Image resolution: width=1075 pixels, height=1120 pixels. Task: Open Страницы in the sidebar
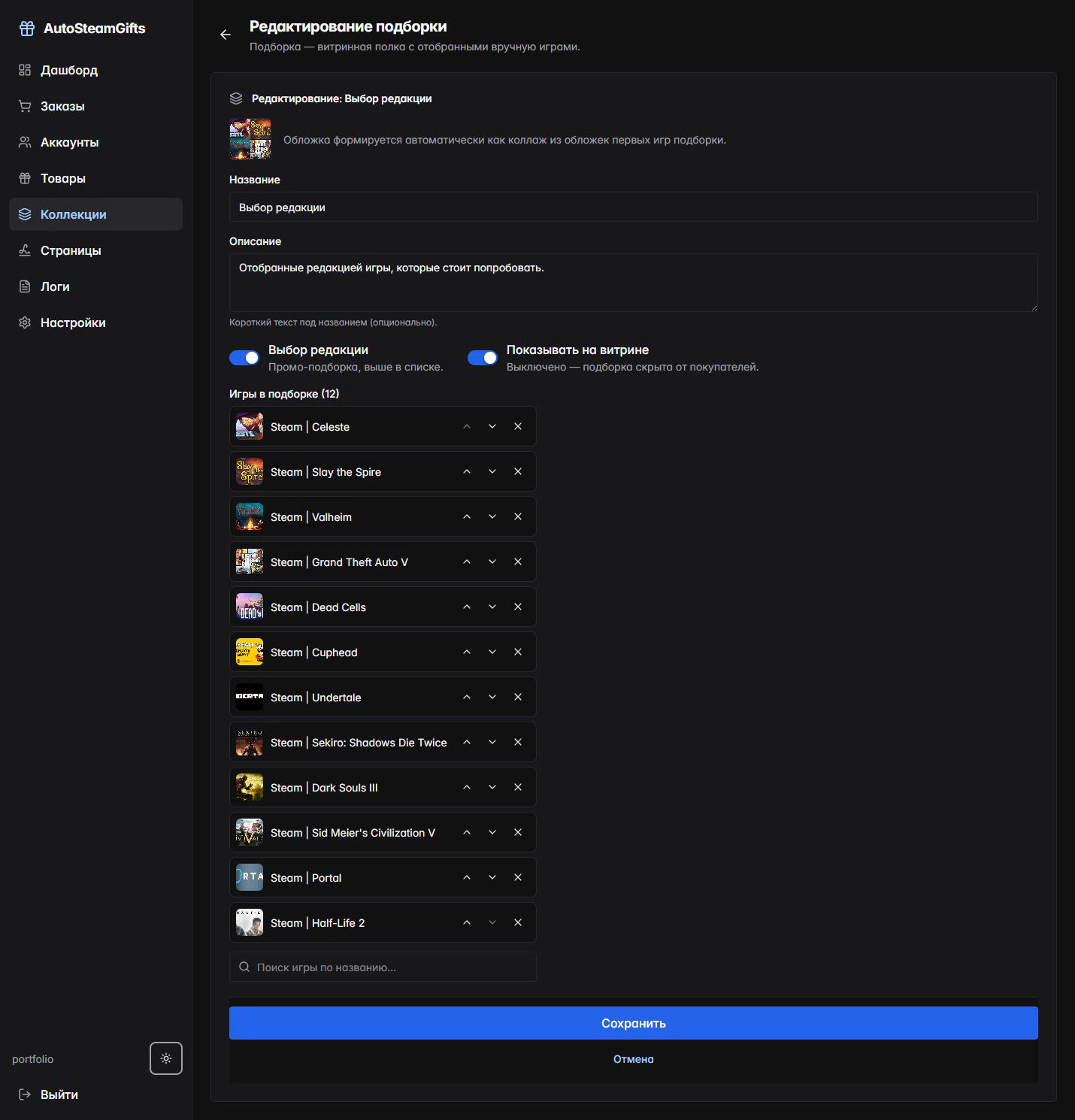click(x=95, y=250)
